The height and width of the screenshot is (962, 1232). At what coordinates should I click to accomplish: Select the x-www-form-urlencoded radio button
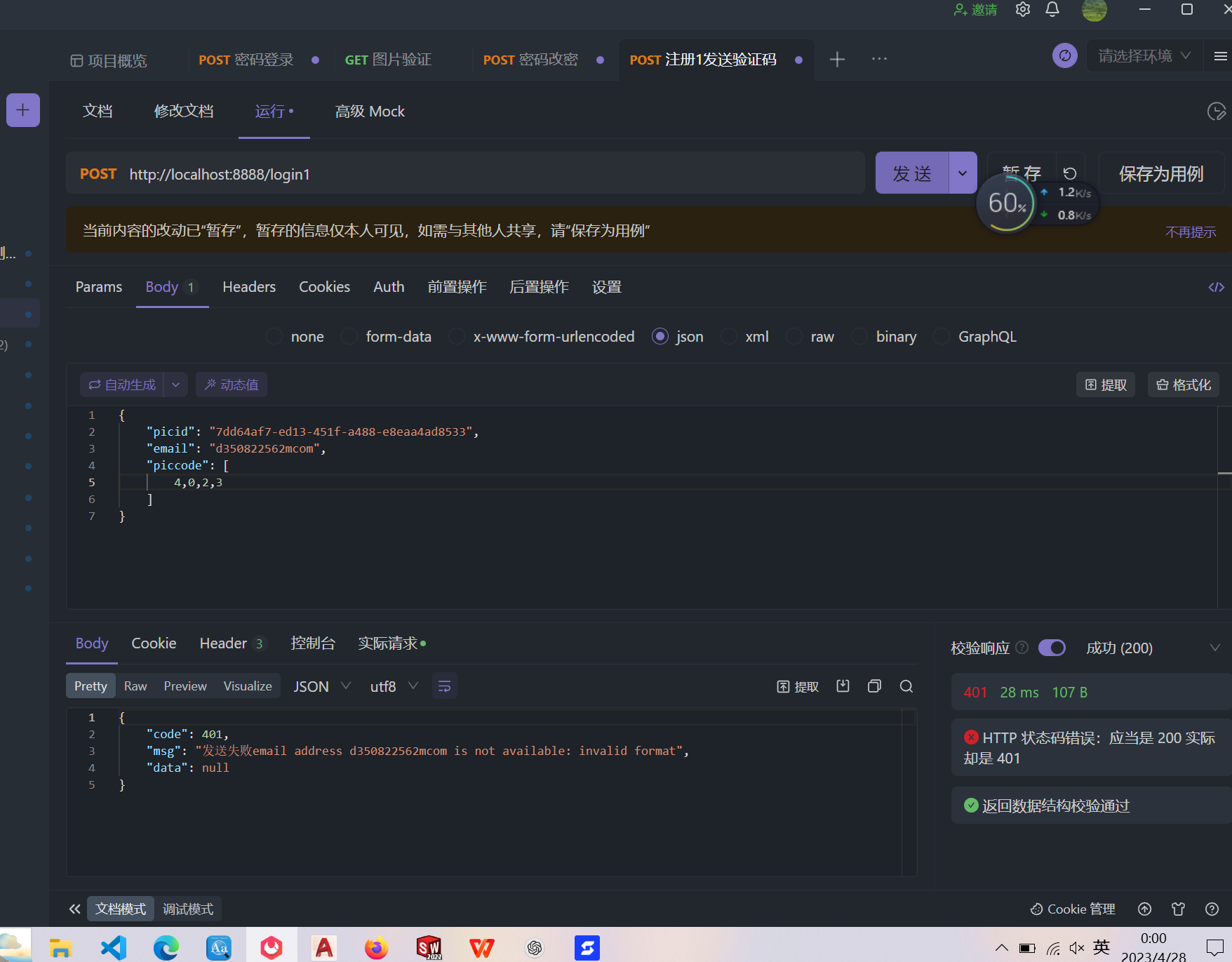tap(457, 337)
